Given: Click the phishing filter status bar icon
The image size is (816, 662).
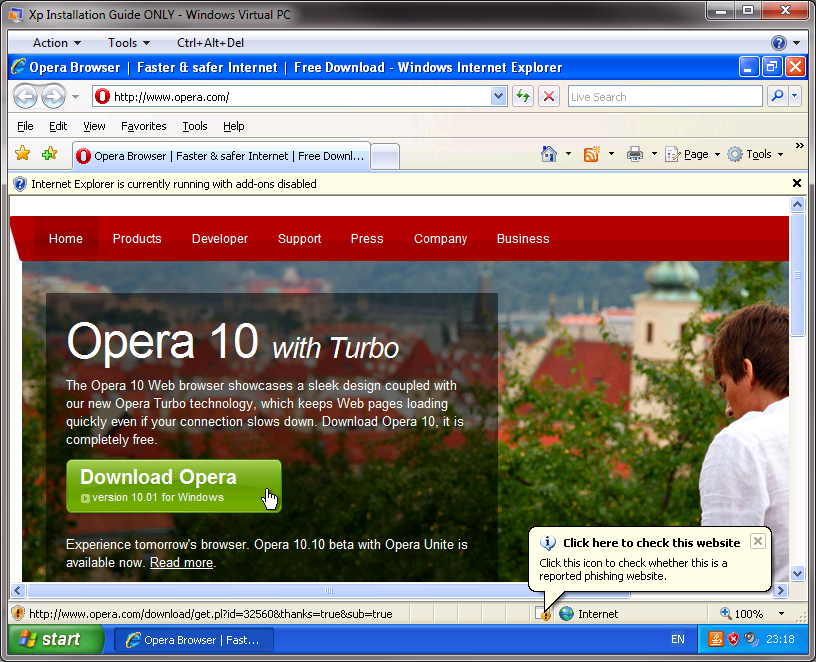Looking at the screenshot, I should pos(543,614).
